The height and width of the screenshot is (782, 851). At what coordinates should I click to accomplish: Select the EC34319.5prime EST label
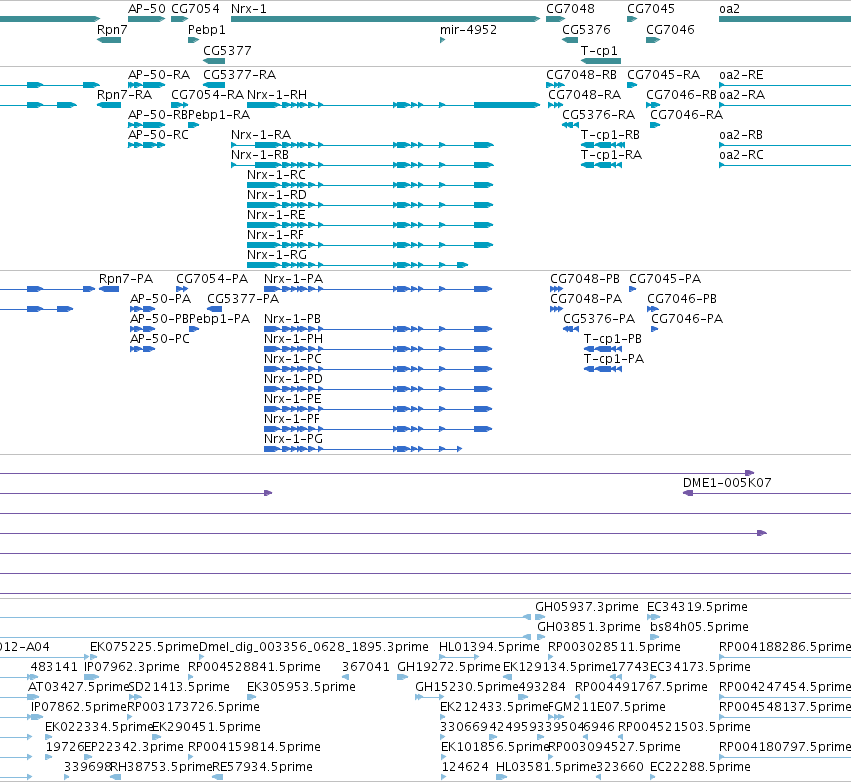point(697,606)
